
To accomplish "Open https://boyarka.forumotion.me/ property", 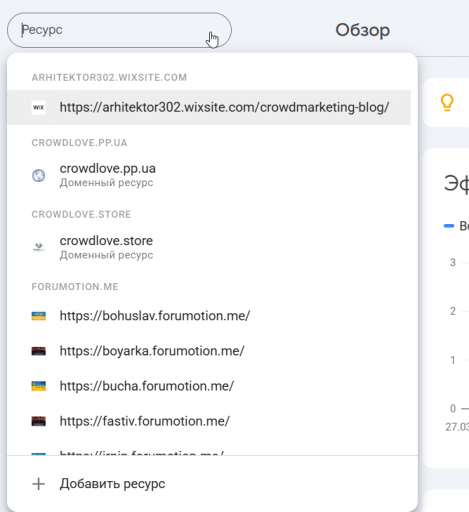I will tap(209, 351).
